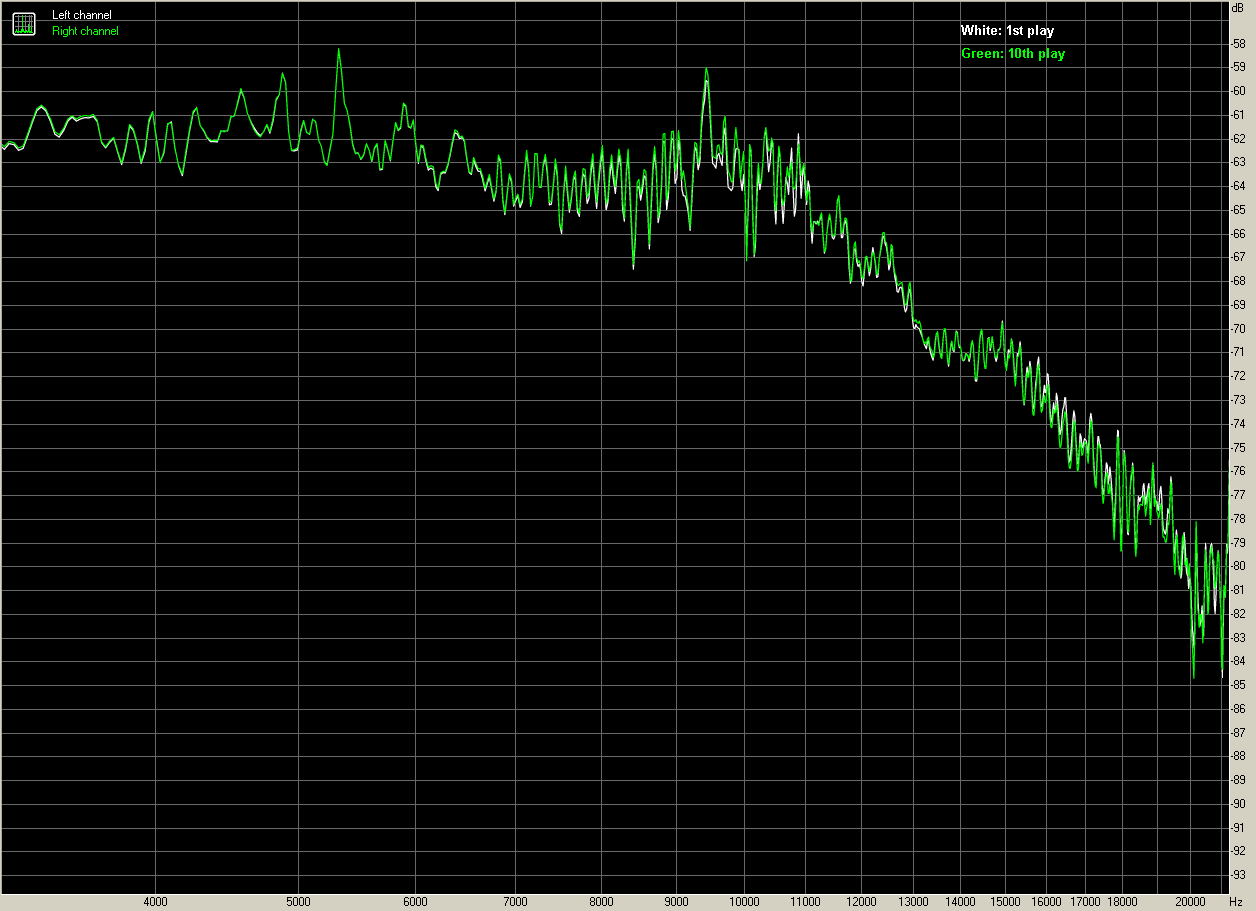Select the green "Right channel" legend label

click(x=85, y=31)
